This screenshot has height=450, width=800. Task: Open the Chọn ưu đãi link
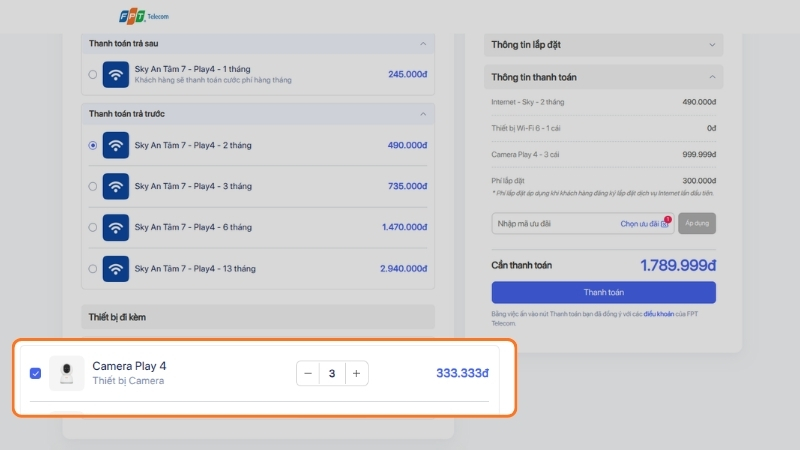639,223
